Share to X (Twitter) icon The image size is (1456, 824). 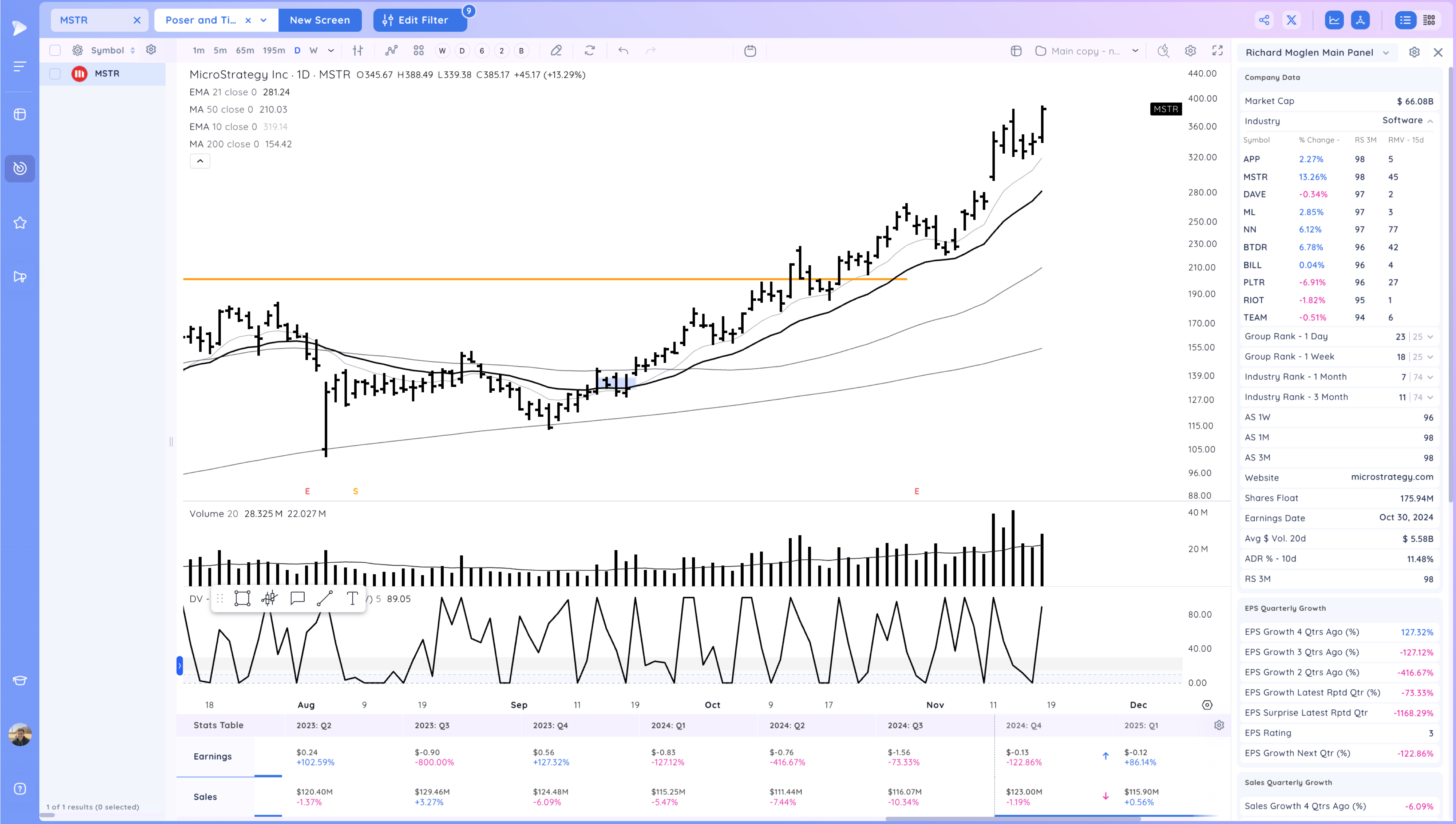click(1291, 20)
